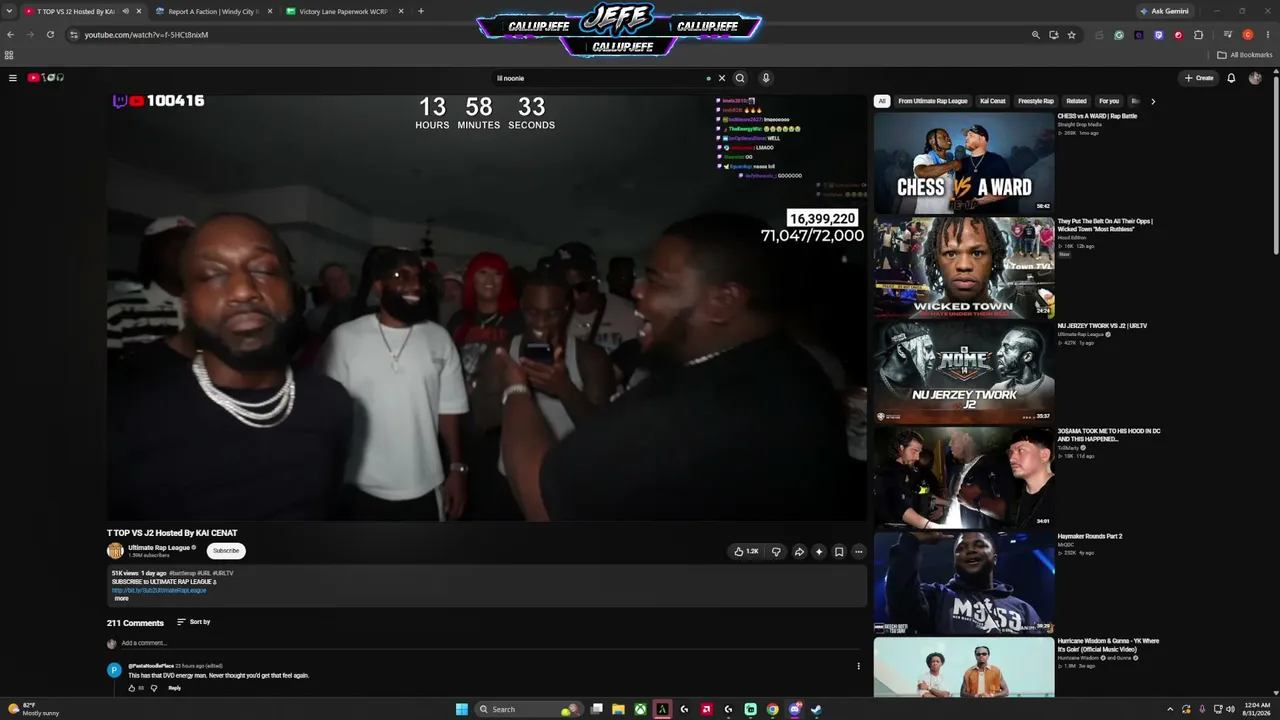The height and width of the screenshot is (720, 1280).
Task: Mute the T TOP VS J2 tab audio
Action: click(x=125, y=12)
